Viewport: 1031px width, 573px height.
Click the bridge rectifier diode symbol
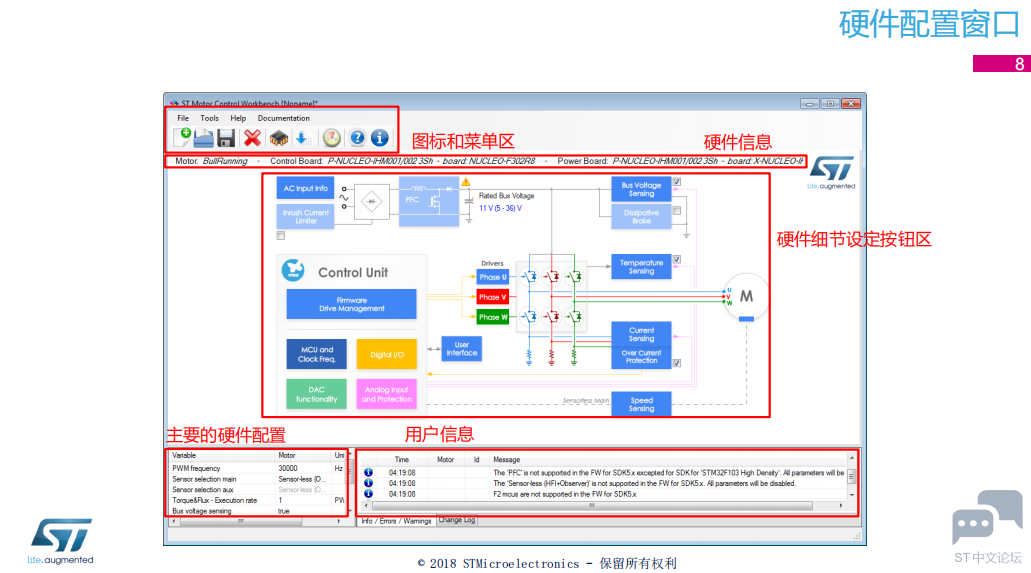coord(372,201)
